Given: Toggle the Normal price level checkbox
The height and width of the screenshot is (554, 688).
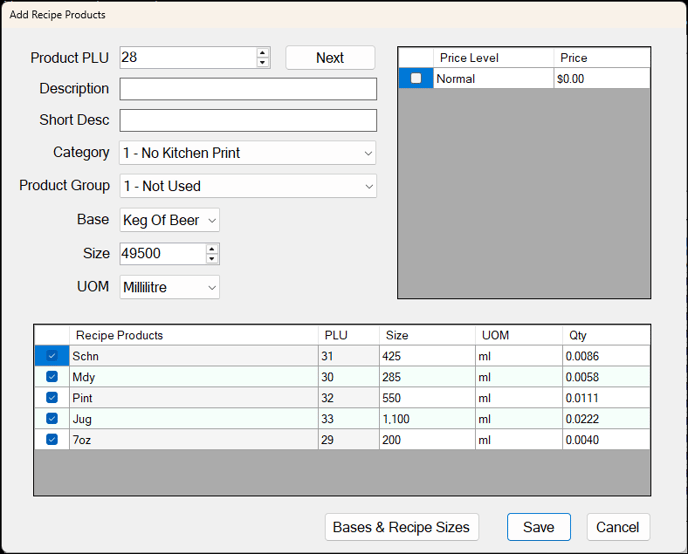Looking at the screenshot, I should (x=416, y=78).
